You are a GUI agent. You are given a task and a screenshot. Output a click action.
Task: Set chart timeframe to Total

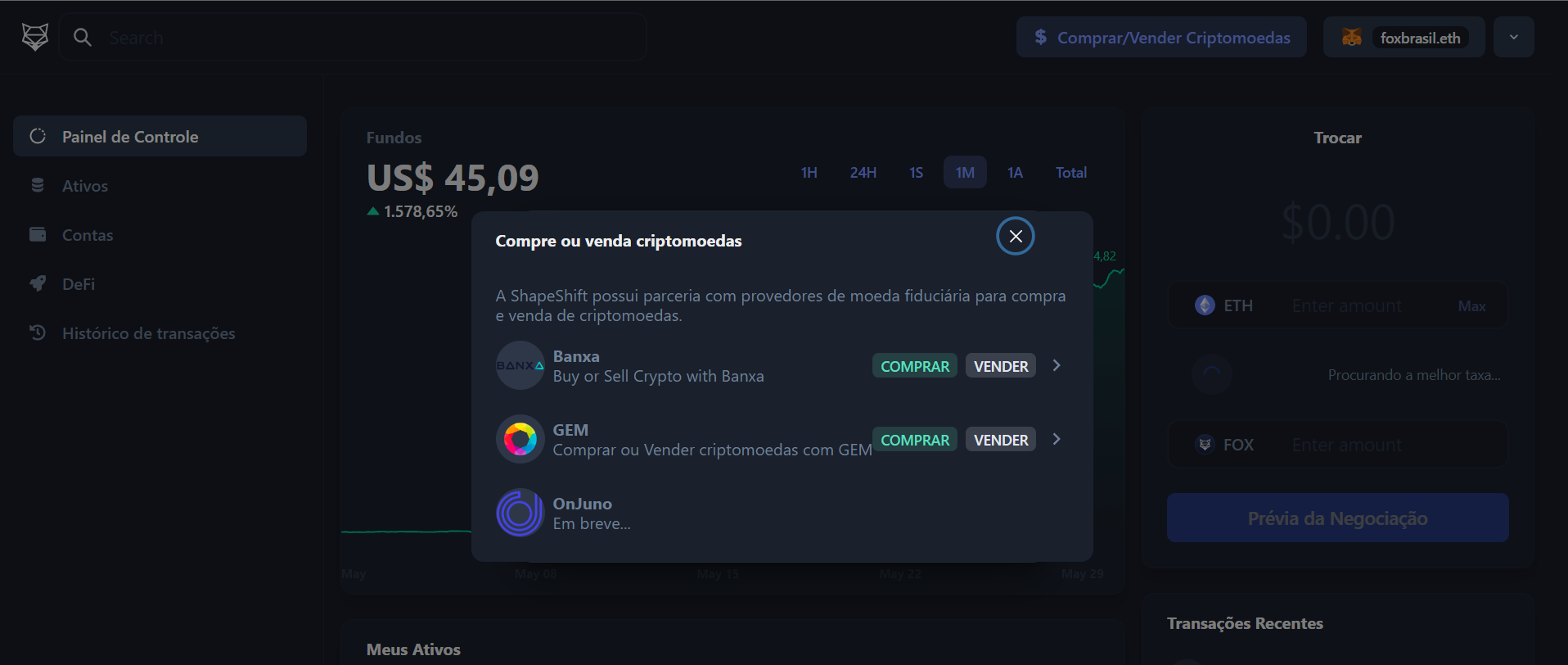pos(1070,173)
